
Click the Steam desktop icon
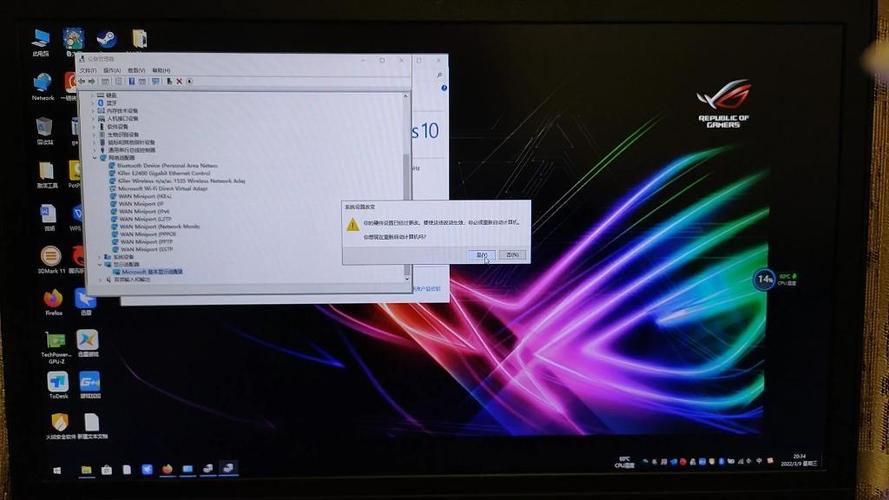[x=107, y=39]
